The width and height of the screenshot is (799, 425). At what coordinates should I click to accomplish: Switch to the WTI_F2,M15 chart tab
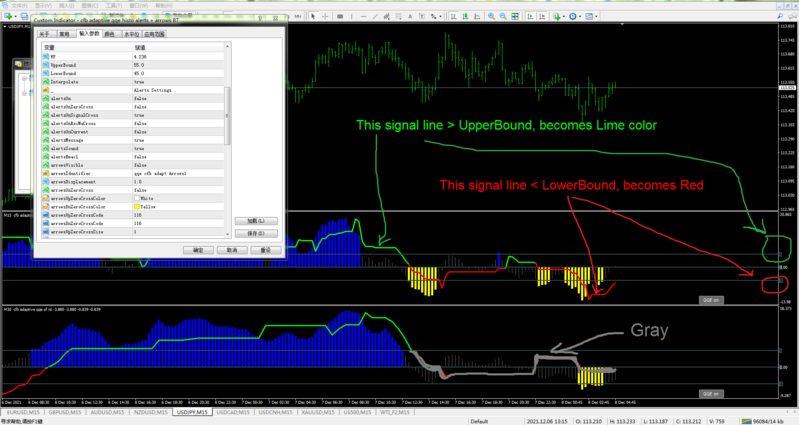pyautogui.click(x=394, y=412)
